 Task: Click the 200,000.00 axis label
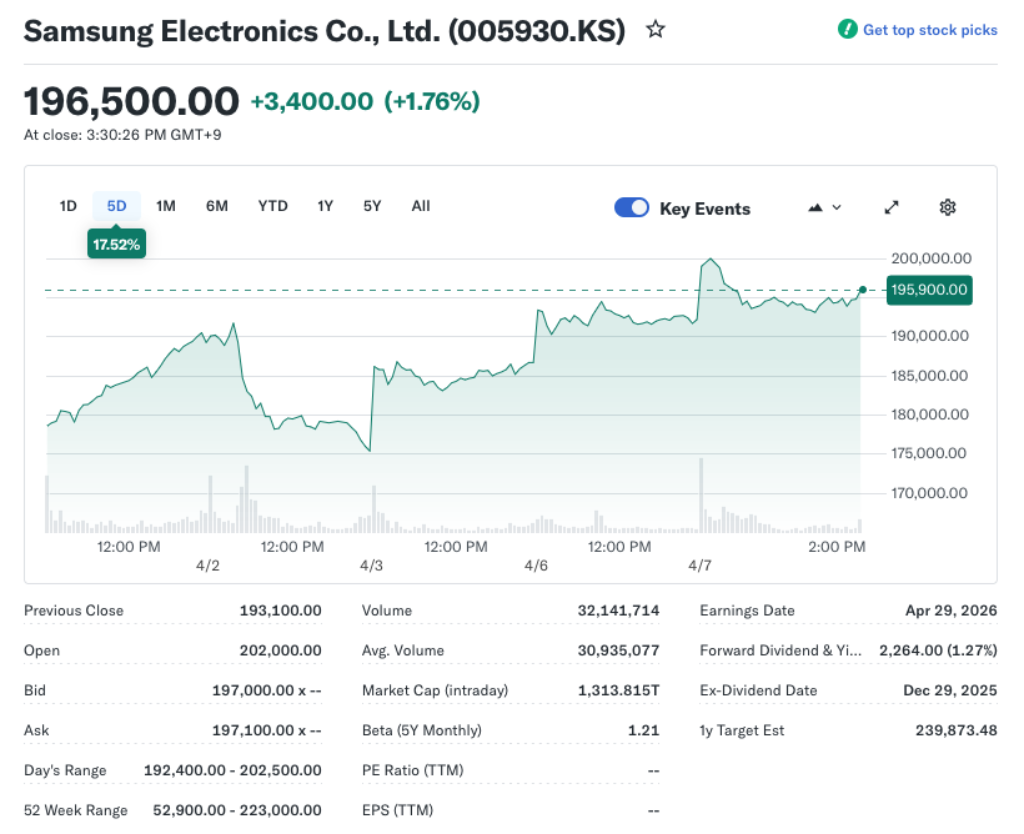(x=931, y=259)
